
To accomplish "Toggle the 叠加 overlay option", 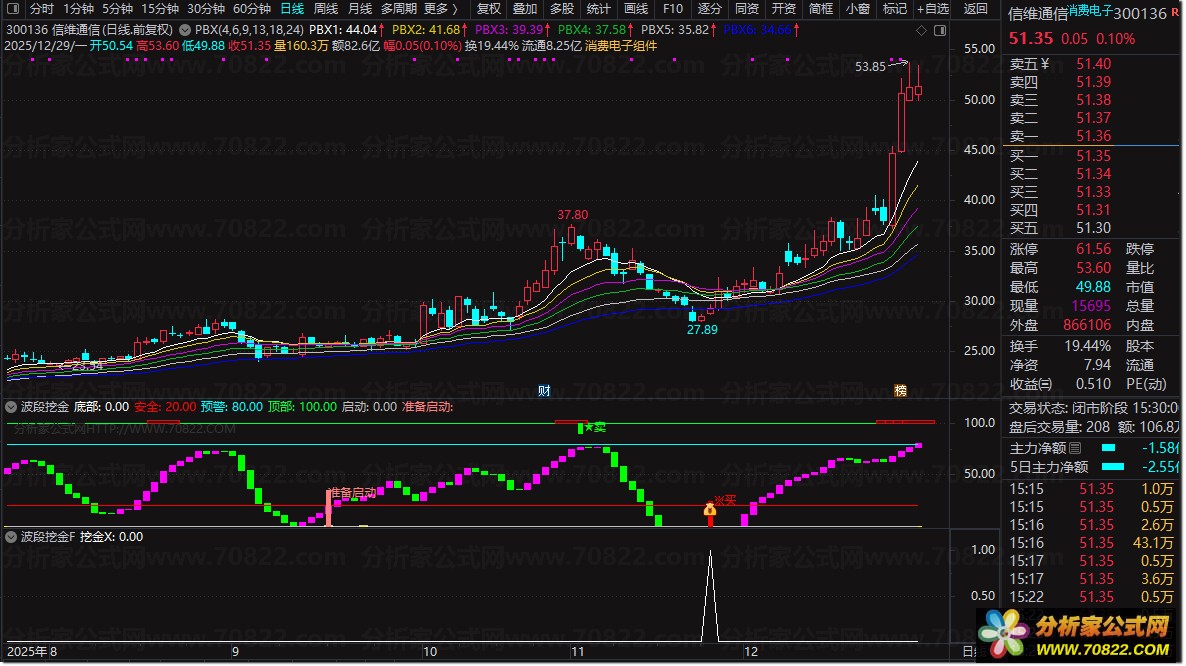I will (x=525, y=9).
